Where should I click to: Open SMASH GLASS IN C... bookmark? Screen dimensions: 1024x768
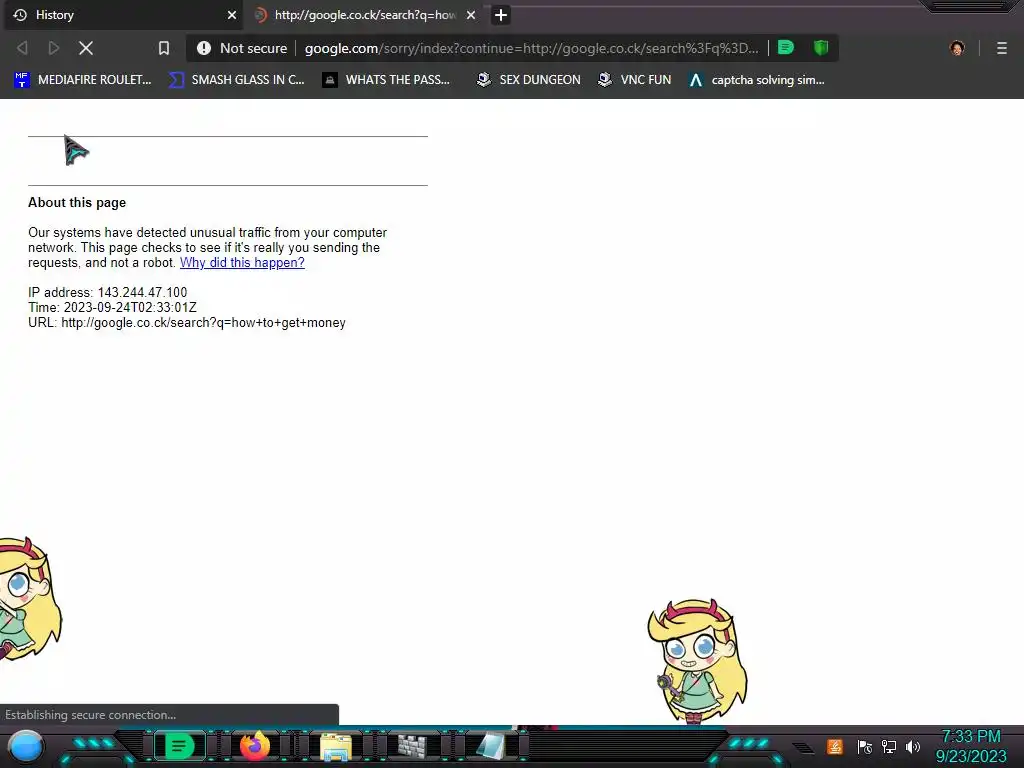(237, 80)
